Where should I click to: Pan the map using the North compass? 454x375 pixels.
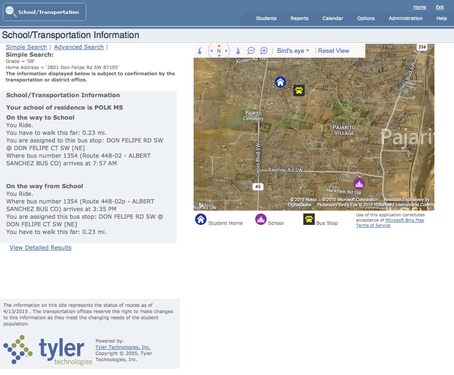[x=219, y=51]
